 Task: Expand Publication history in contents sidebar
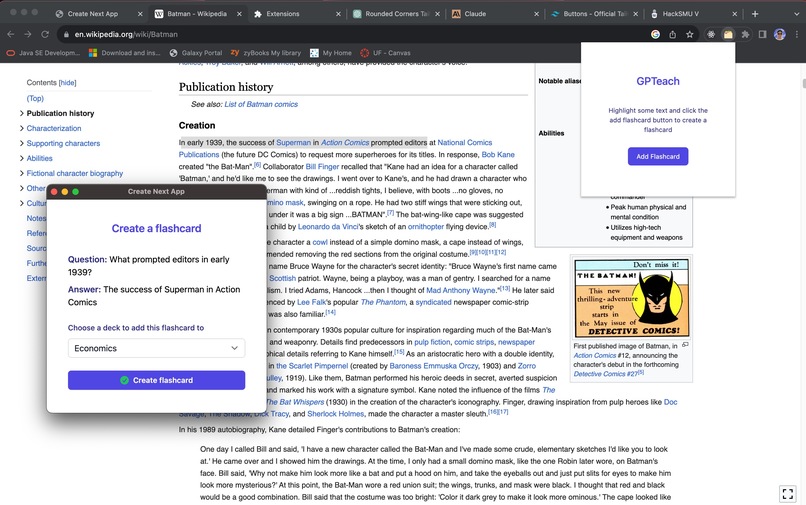[x=22, y=113]
